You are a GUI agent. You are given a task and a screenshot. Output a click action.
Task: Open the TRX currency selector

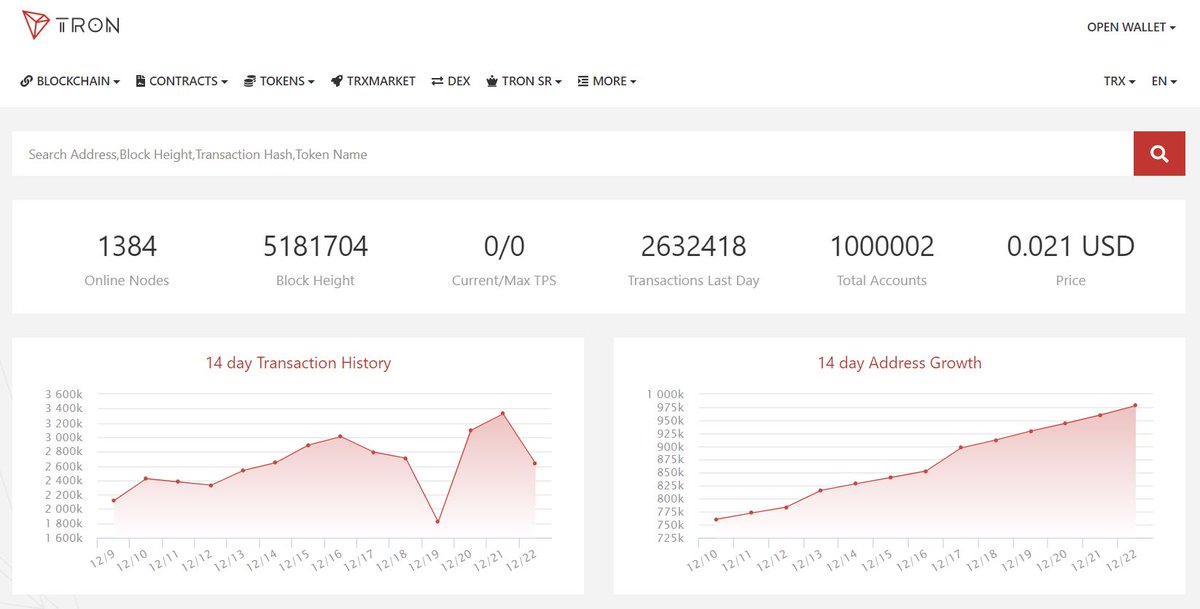click(1119, 81)
